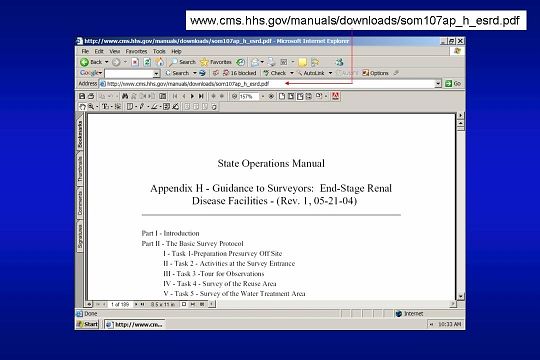Image resolution: width=540 pixels, height=360 pixels.
Task: Open the Bookmarks side tab
Action: click(80, 134)
